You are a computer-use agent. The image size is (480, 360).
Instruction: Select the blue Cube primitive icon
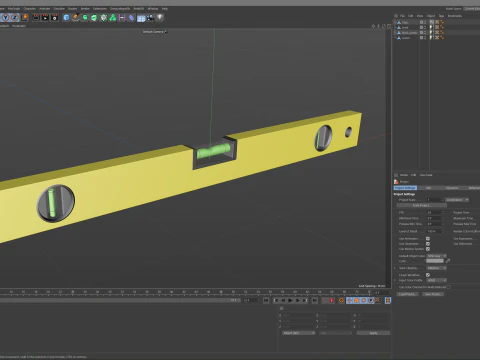click(66, 17)
